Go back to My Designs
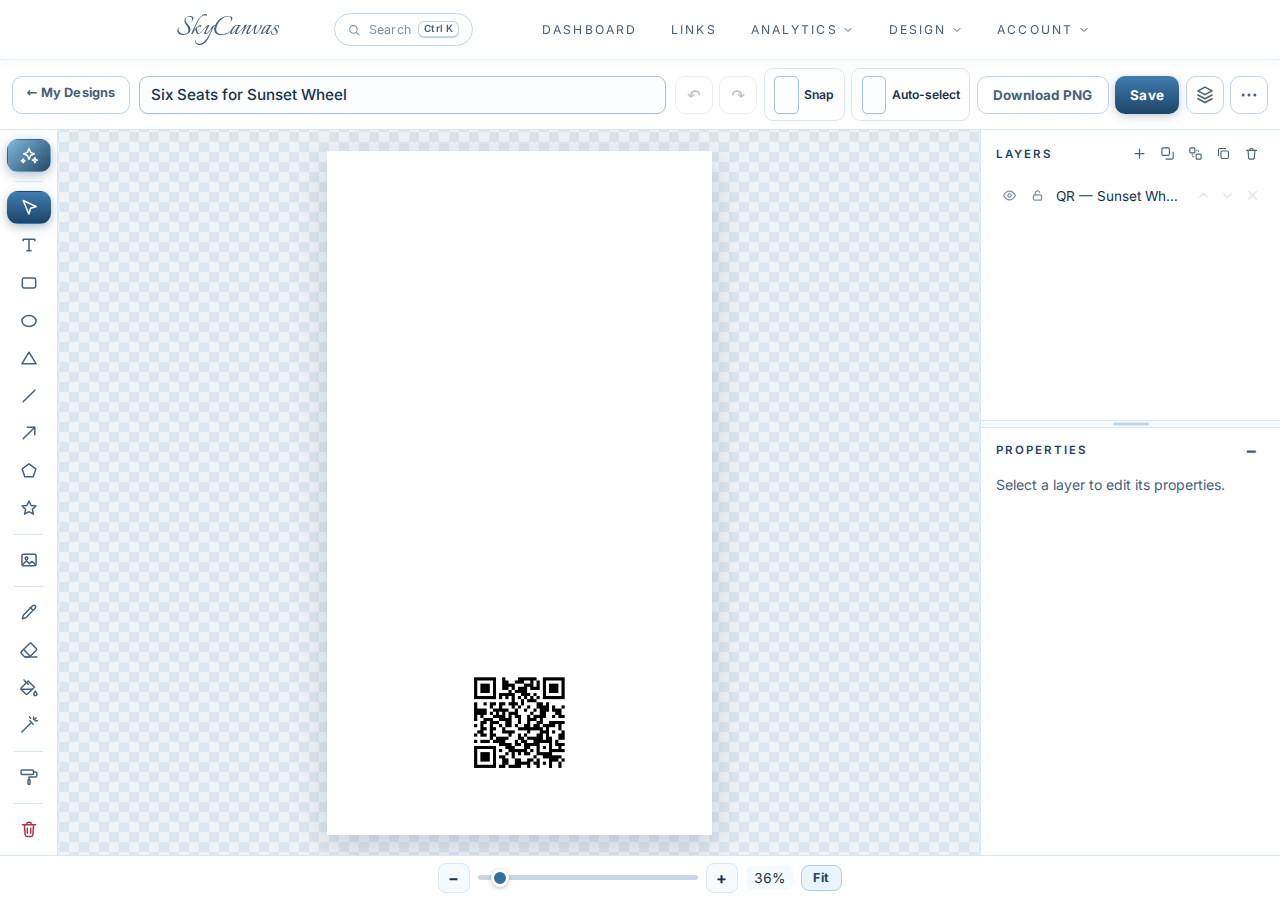This screenshot has width=1280, height=900. [71, 94]
